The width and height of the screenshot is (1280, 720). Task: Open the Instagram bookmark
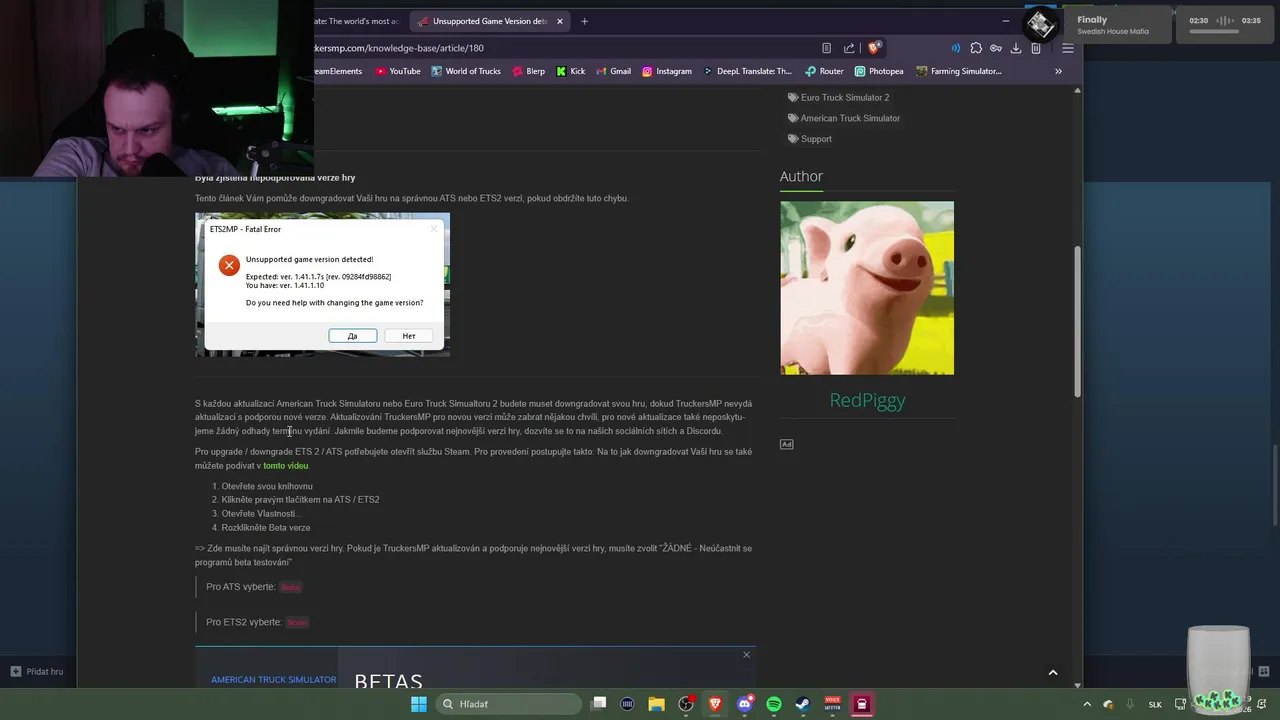(x=667, y=71)
